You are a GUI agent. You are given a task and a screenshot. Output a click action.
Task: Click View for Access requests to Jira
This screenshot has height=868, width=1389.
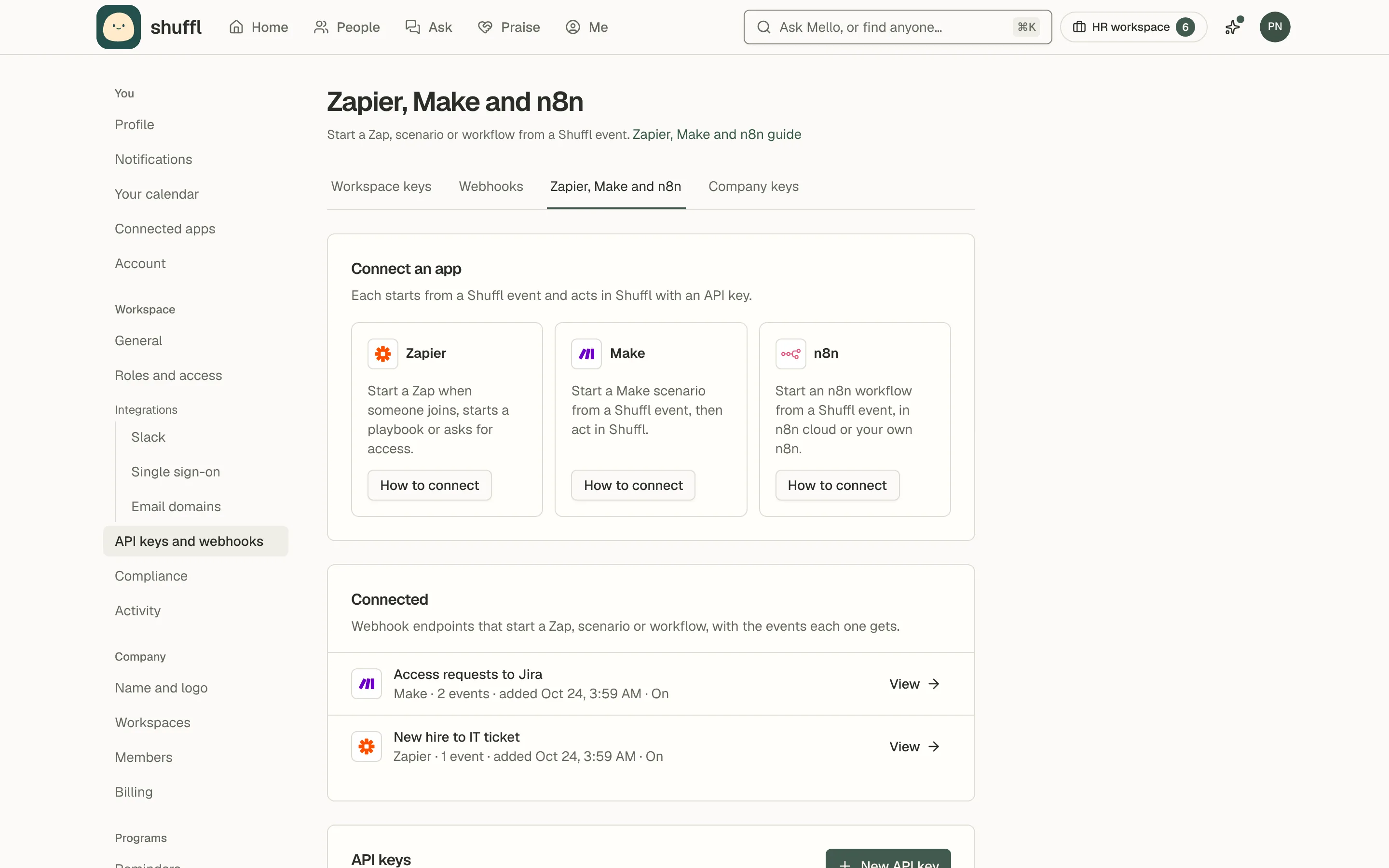point(914,684)
